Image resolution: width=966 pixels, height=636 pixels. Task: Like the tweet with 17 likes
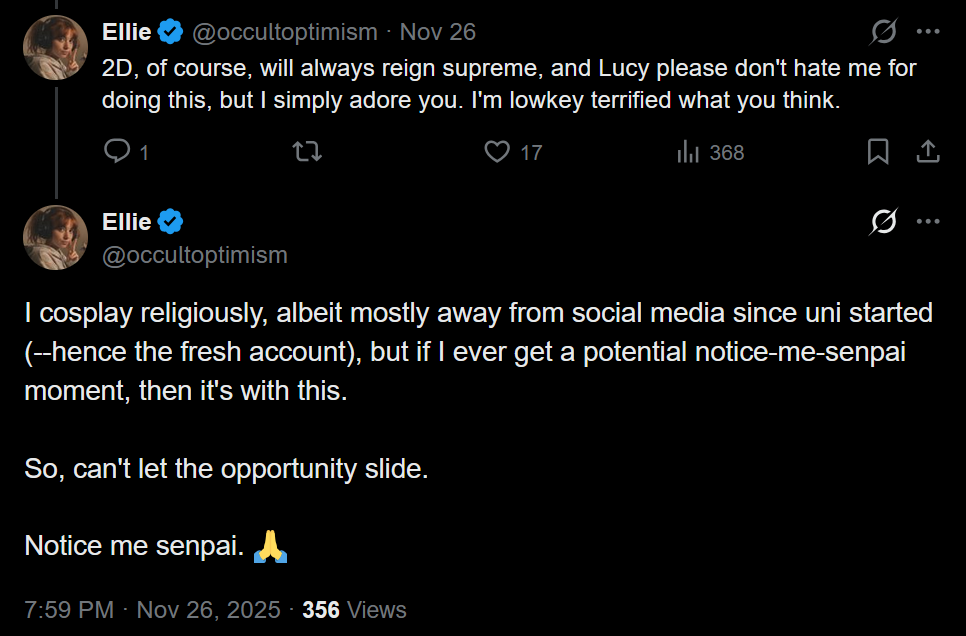coord(498,152)
